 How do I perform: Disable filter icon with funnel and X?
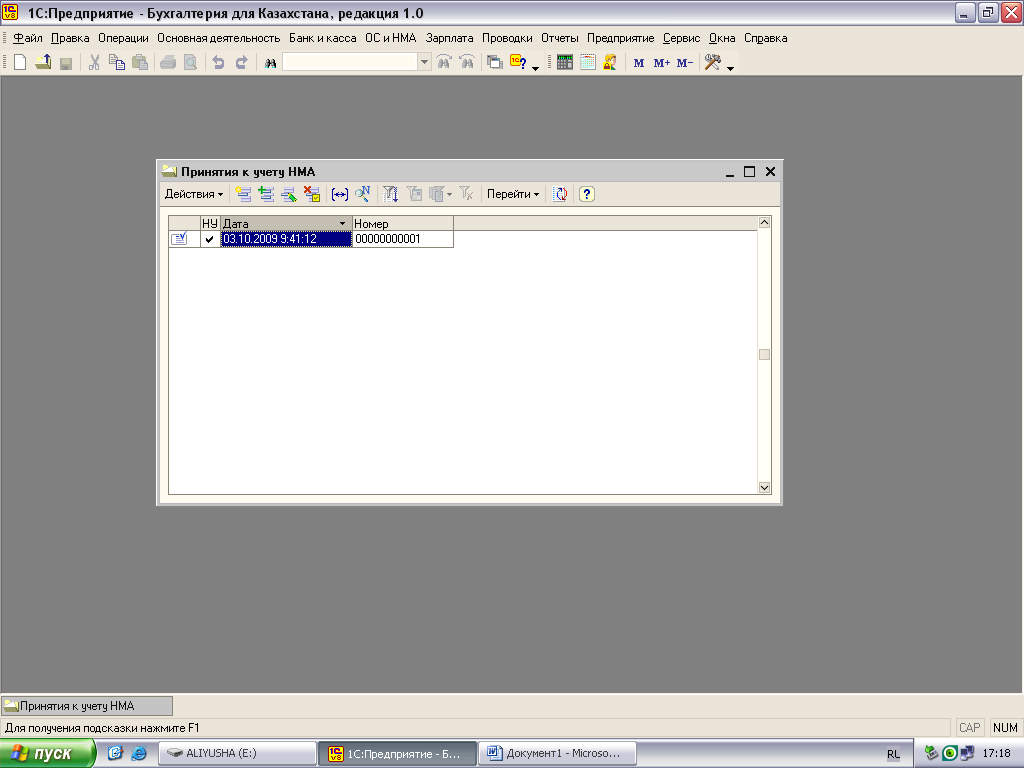pos(466,194)
